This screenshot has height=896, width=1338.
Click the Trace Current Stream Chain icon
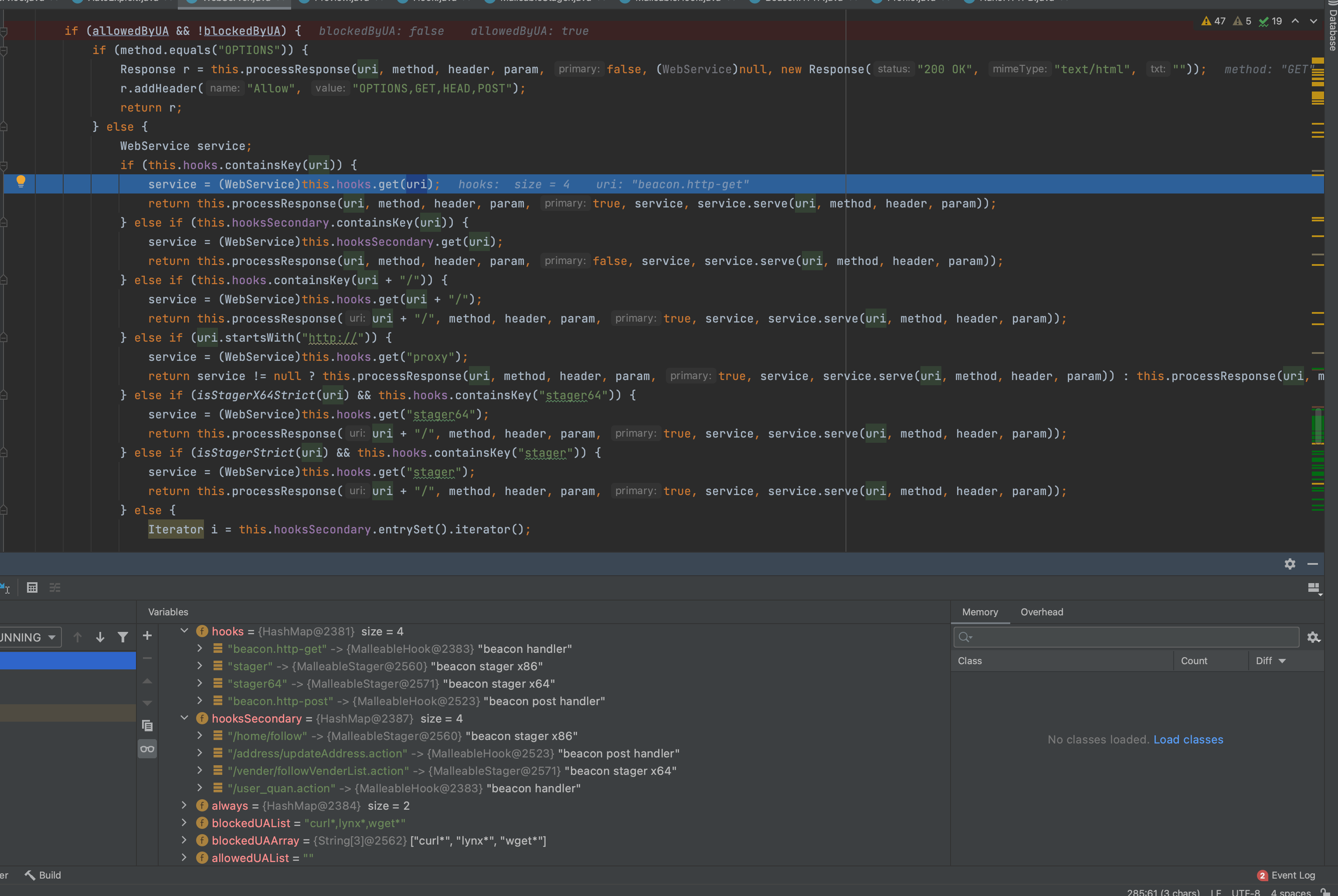[55, 587]
